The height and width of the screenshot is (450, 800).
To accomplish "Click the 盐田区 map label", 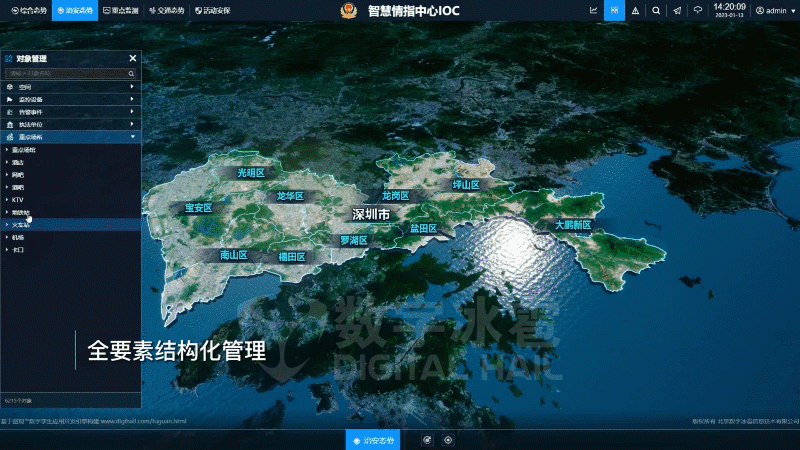I will 423,228.
